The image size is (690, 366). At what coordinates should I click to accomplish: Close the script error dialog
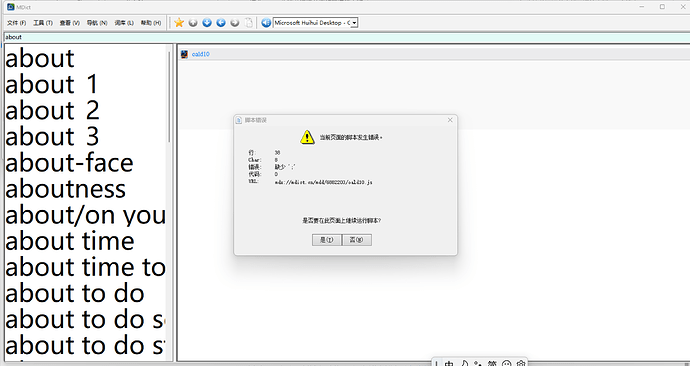click(x=450, y=120)
